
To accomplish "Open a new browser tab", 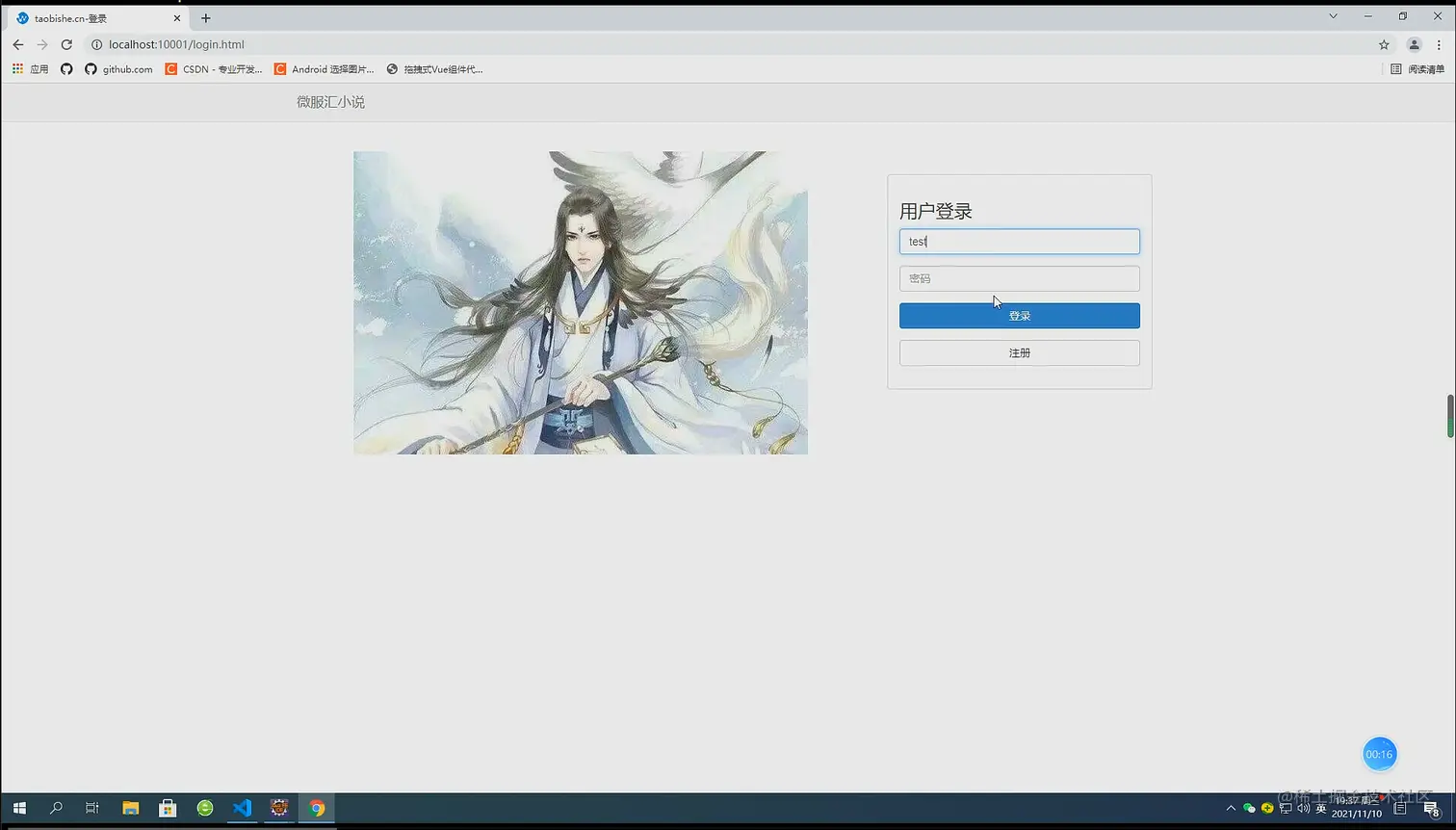I will click(x=205, y=18).
